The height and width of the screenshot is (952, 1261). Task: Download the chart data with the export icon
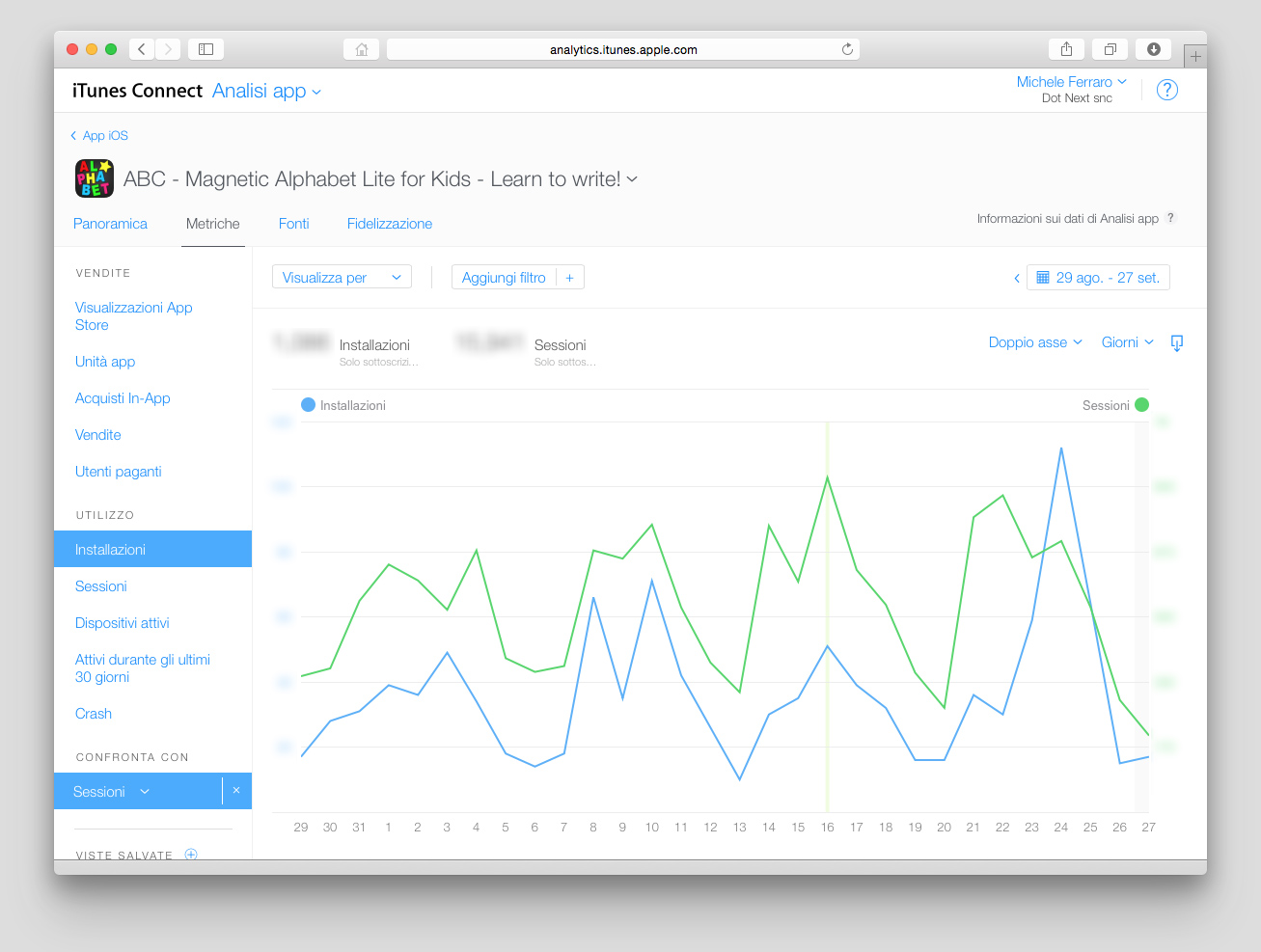(x=1176, y=343)
